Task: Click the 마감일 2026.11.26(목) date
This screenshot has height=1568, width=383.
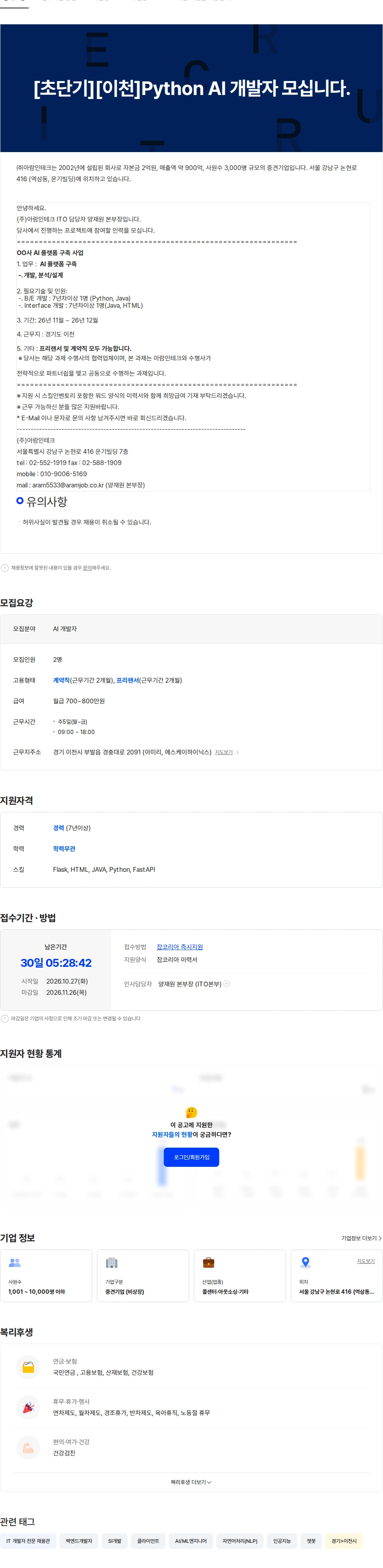Action: point(66,992)
